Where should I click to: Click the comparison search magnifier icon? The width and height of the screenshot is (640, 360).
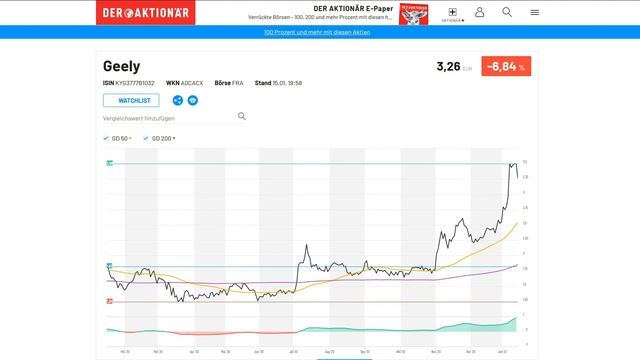coord(242,116)
